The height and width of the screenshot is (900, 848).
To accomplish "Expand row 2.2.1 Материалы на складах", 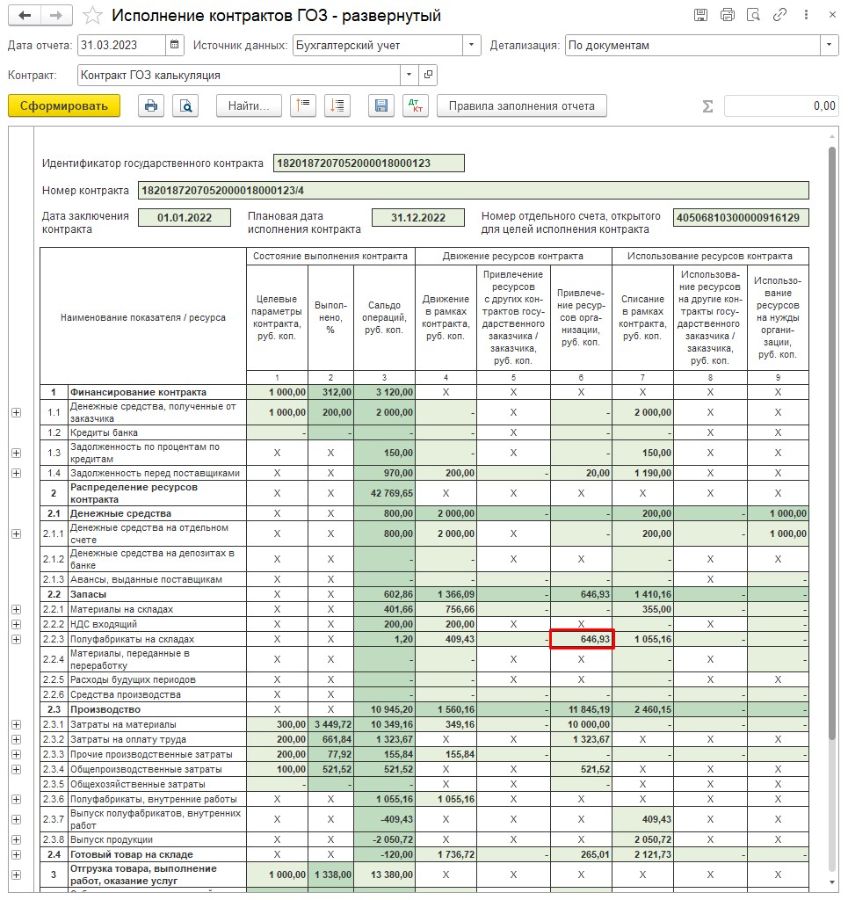I will 16,609.
